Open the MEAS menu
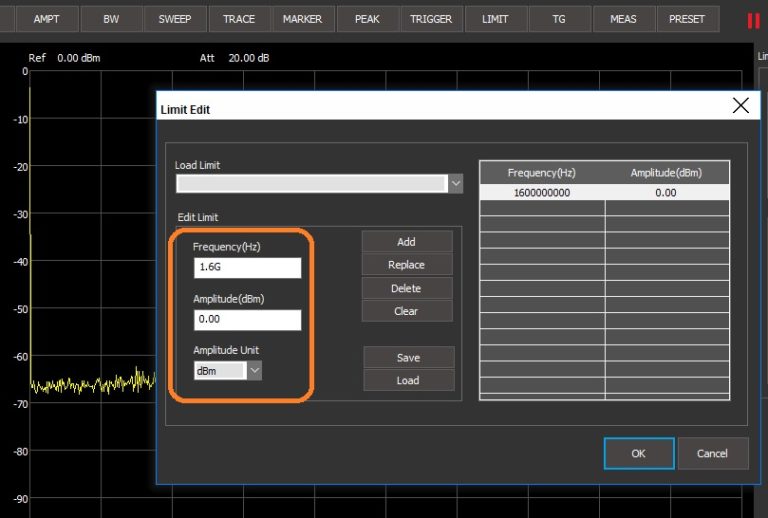768x518 pixels. (x=623, y=19)
